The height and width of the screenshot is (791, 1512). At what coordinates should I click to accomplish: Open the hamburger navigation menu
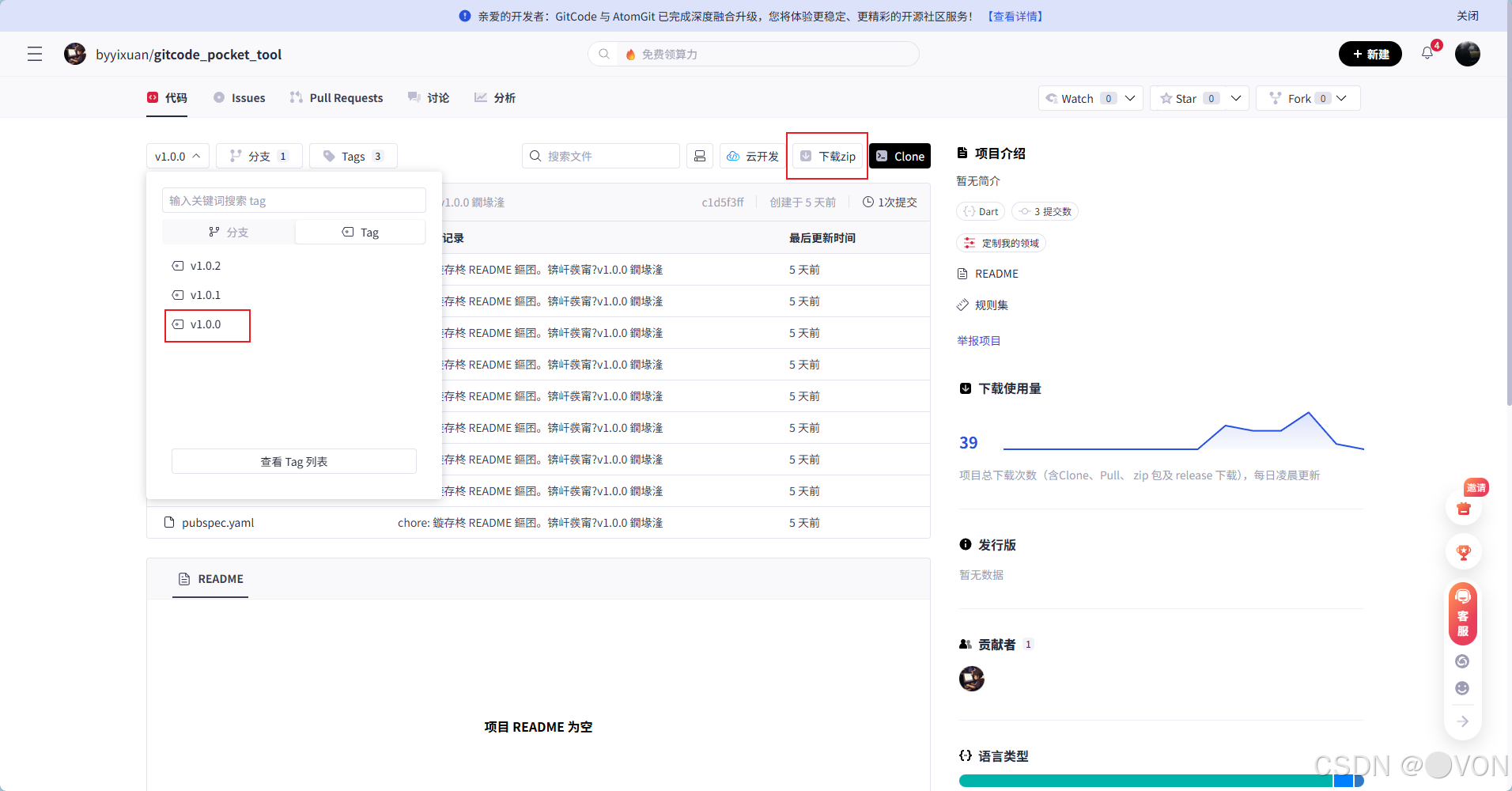tap(34, 54)
